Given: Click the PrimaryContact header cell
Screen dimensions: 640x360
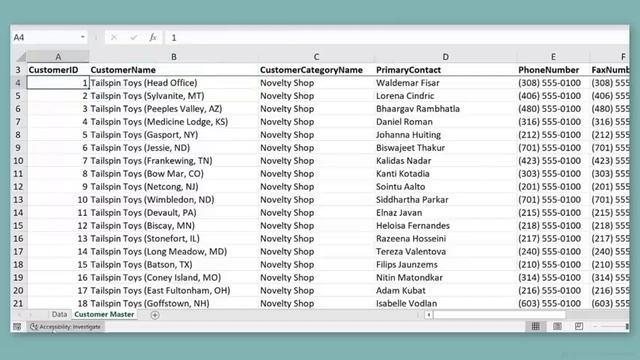Looking at the screenshot, I should click(445, 70).
